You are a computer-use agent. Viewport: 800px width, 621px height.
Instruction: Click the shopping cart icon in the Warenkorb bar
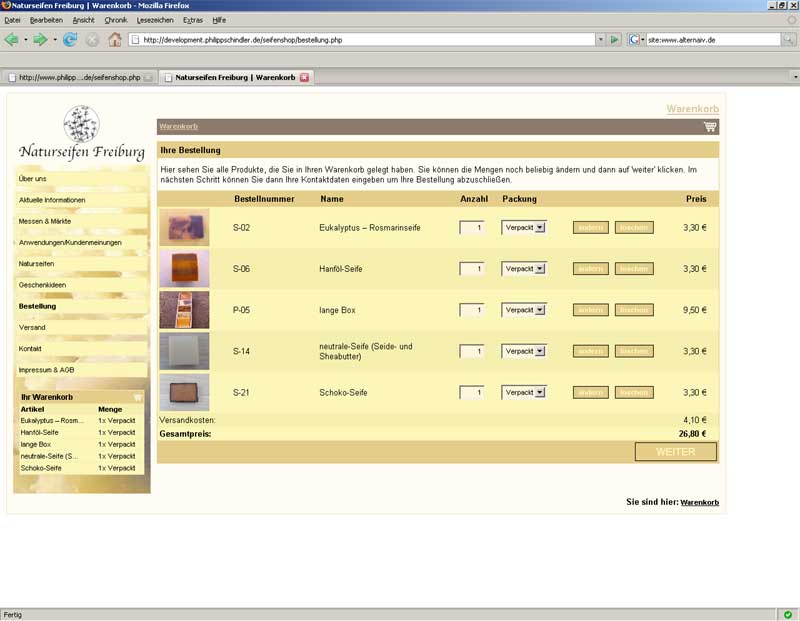[710, 127]
